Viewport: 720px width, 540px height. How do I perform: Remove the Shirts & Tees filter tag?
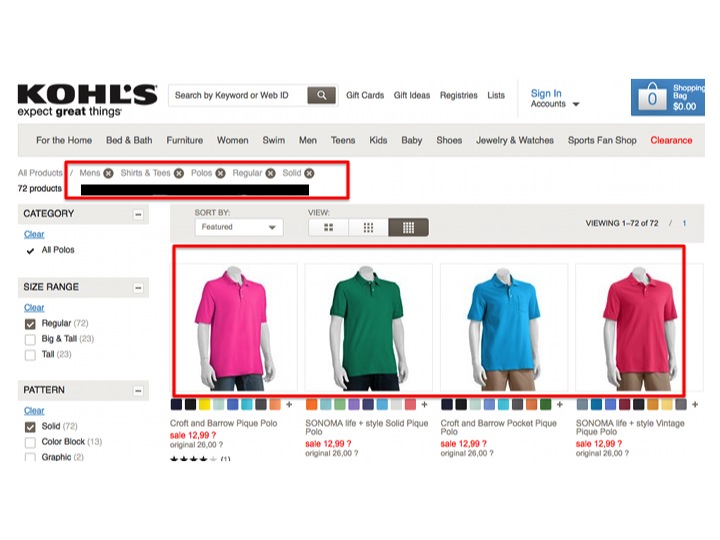(179, 173)
